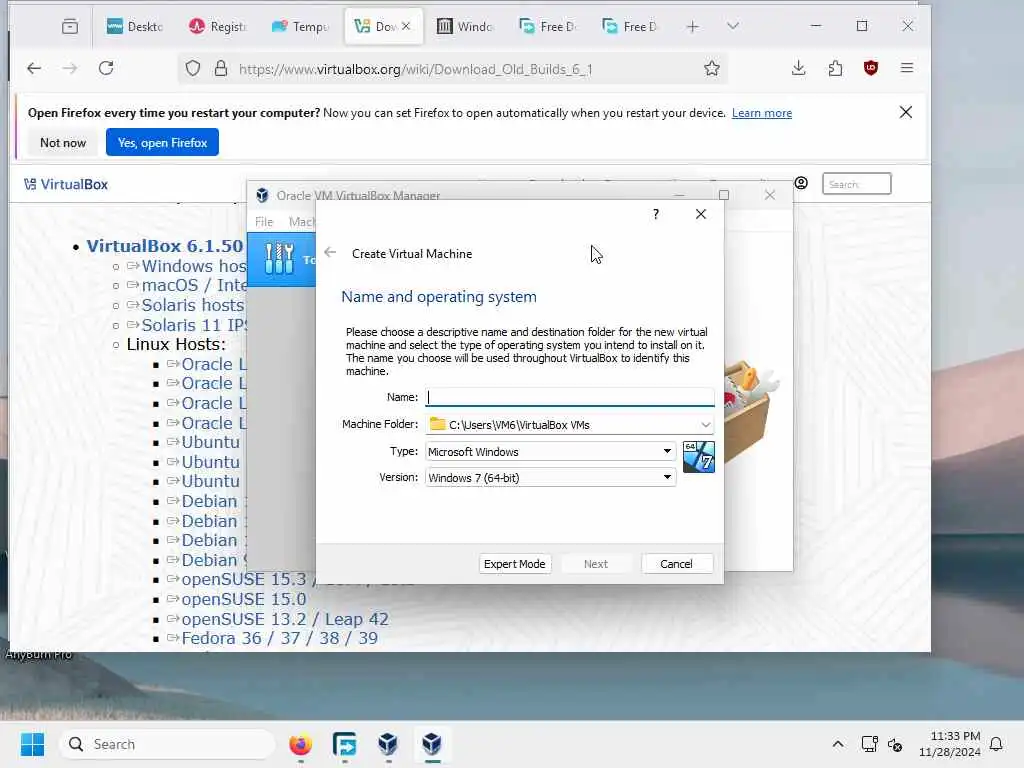Click the Windows 7 64-bit OS icon
The image size is (1024, 768).
click(698, 456)
